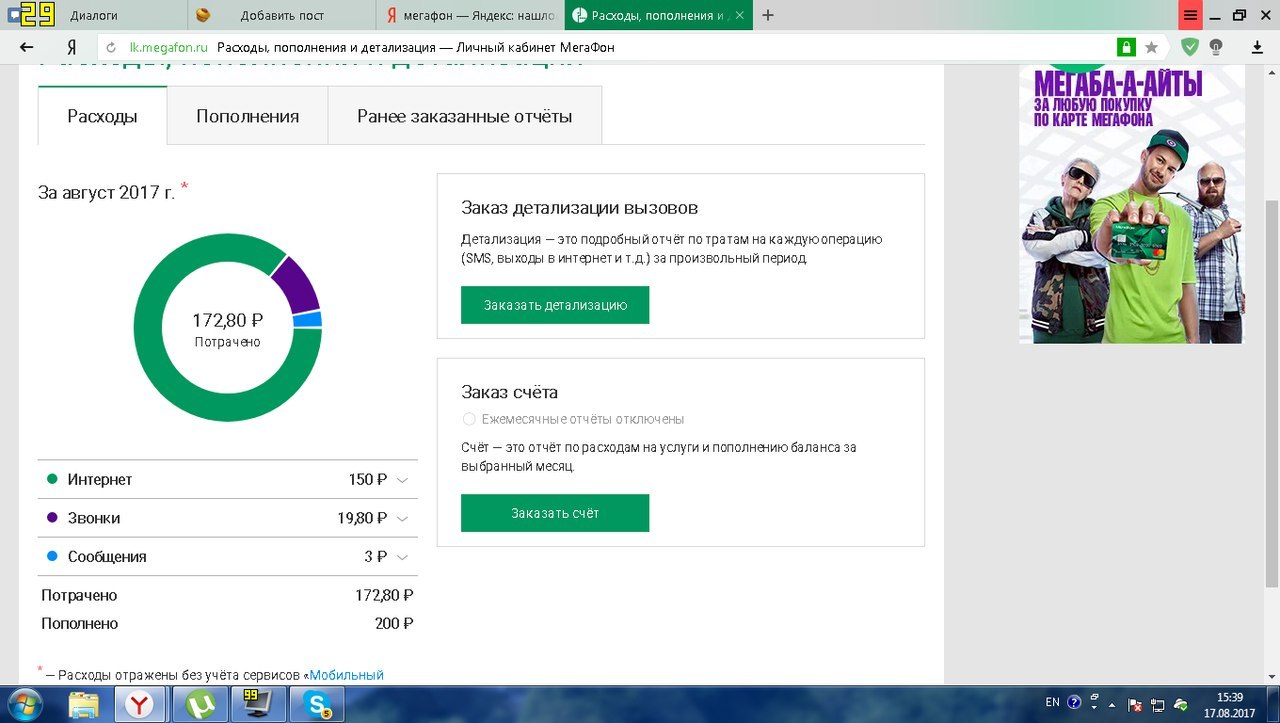
Task: Switch to the мегафон Яндекс search tab
Action: coord(470,15)
